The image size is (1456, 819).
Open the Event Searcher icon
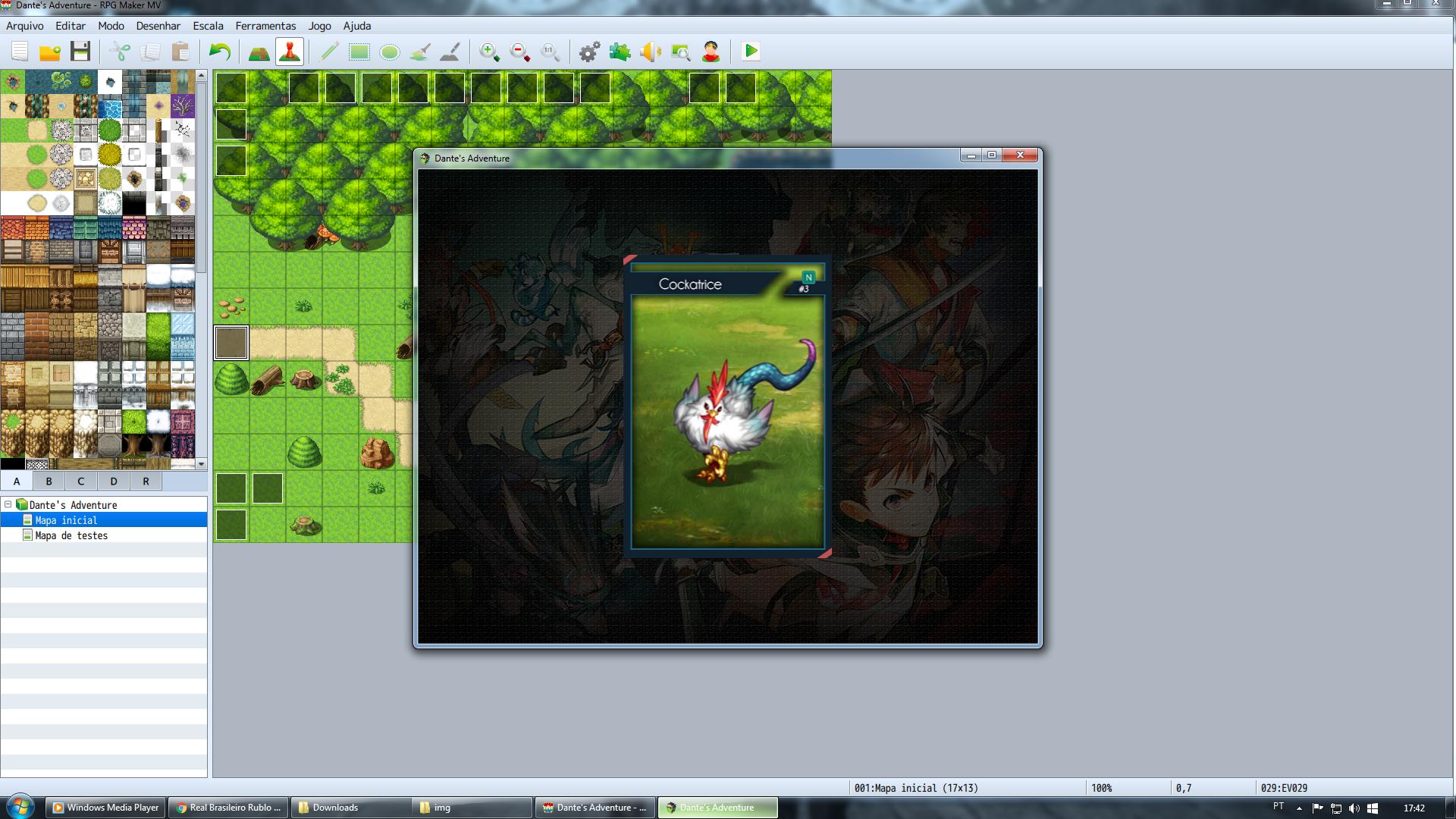click(x=681, y=52)
